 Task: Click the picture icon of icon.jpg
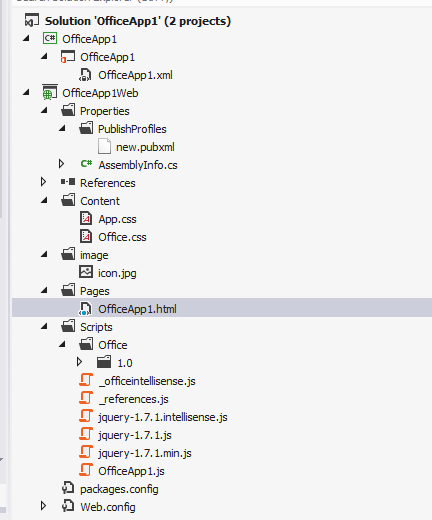click(x=86, y=272)
